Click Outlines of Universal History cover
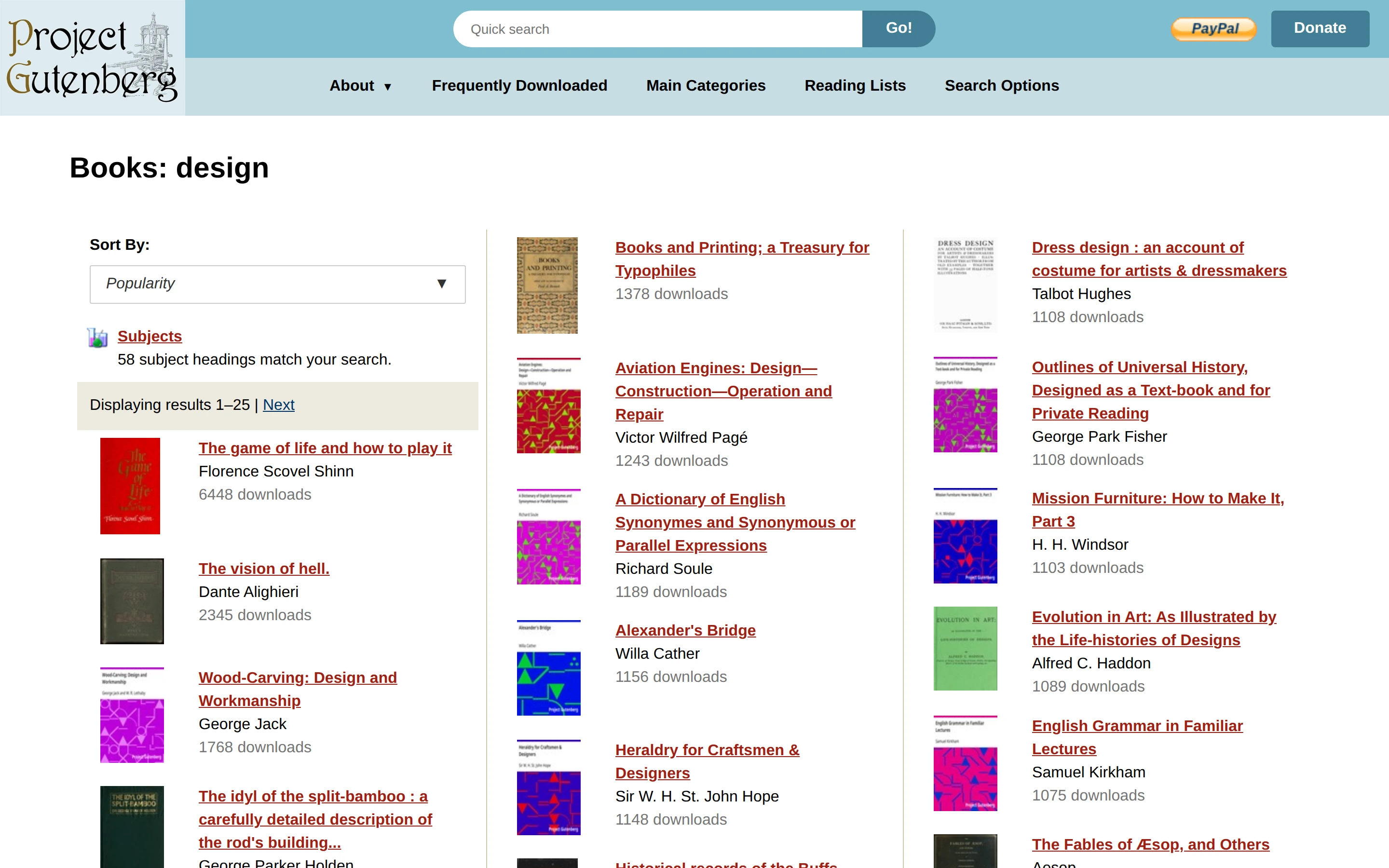This screenshot has width=1389, height=868. coord(966,405)
